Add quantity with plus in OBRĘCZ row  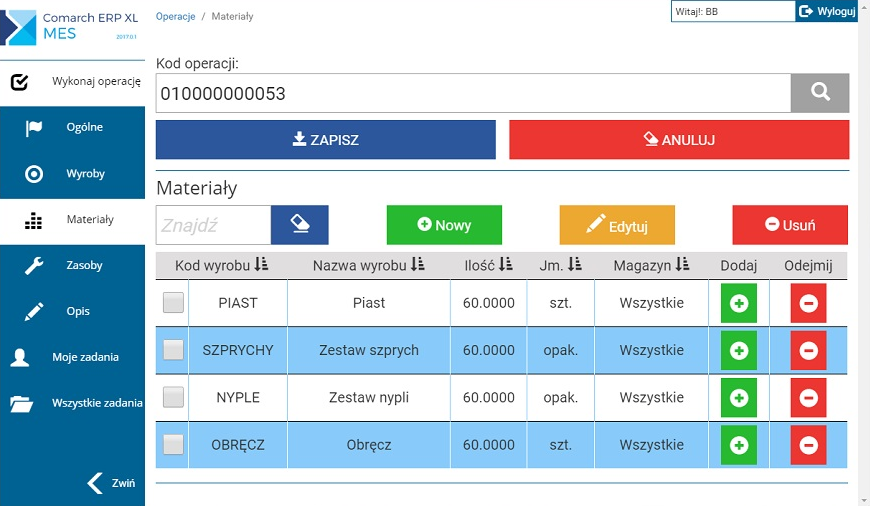click(739, 445)
